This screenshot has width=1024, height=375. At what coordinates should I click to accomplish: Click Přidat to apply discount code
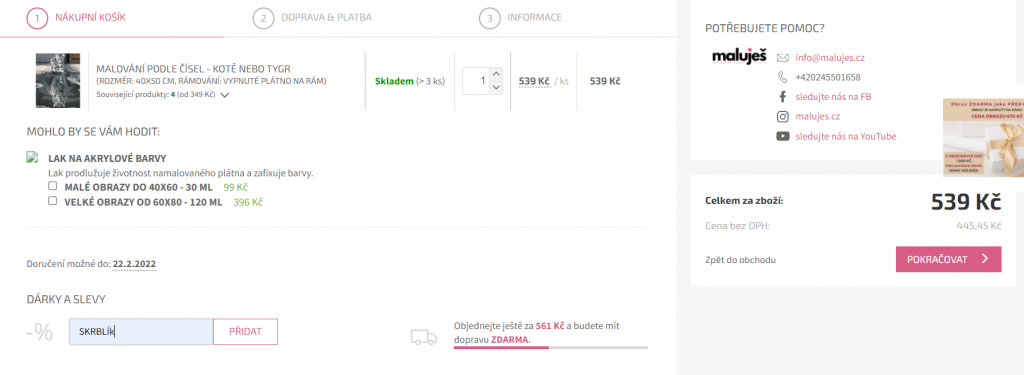click(245, 332)
